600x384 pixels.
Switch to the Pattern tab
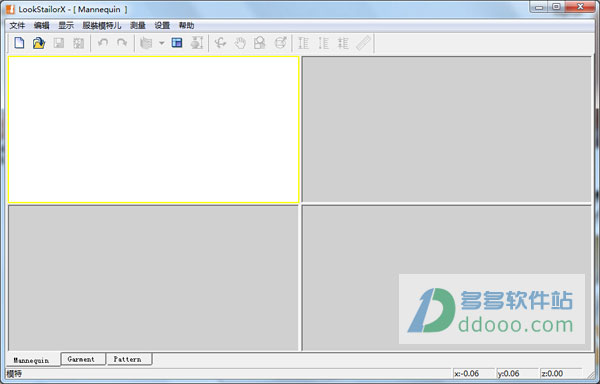[129, 359]
